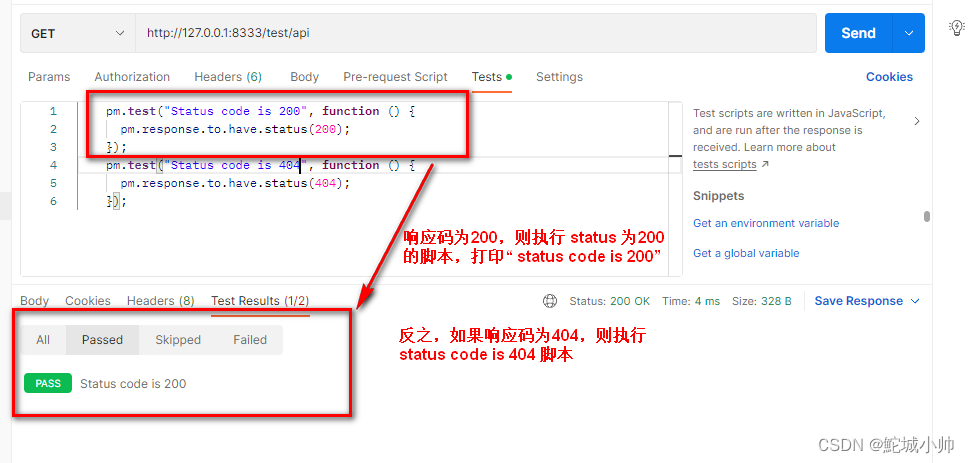Open the request Body tab
The height and width of the screenshot is (463, 969).
pos(304,77)
